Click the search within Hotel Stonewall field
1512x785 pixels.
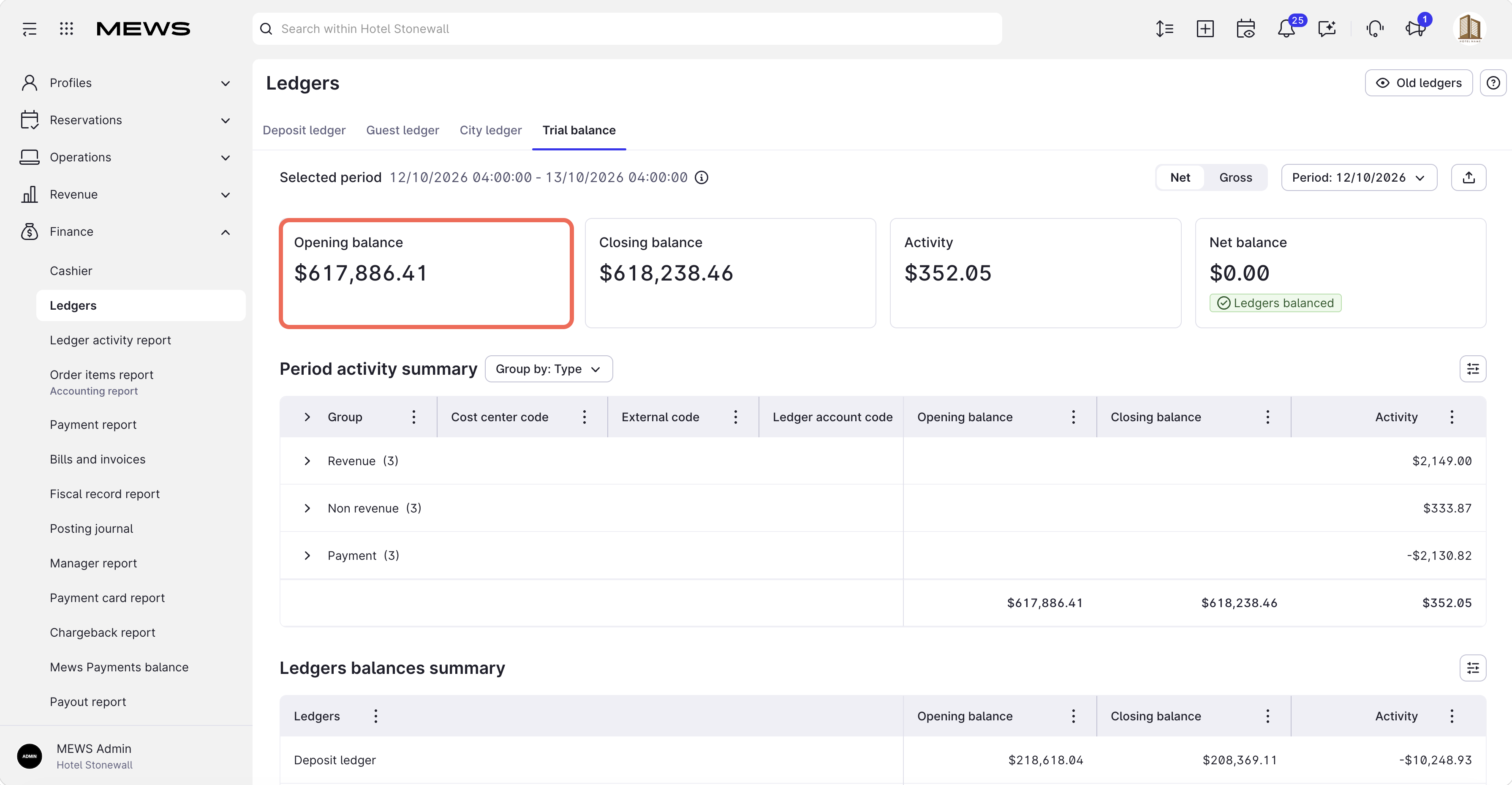pos(627,29)
